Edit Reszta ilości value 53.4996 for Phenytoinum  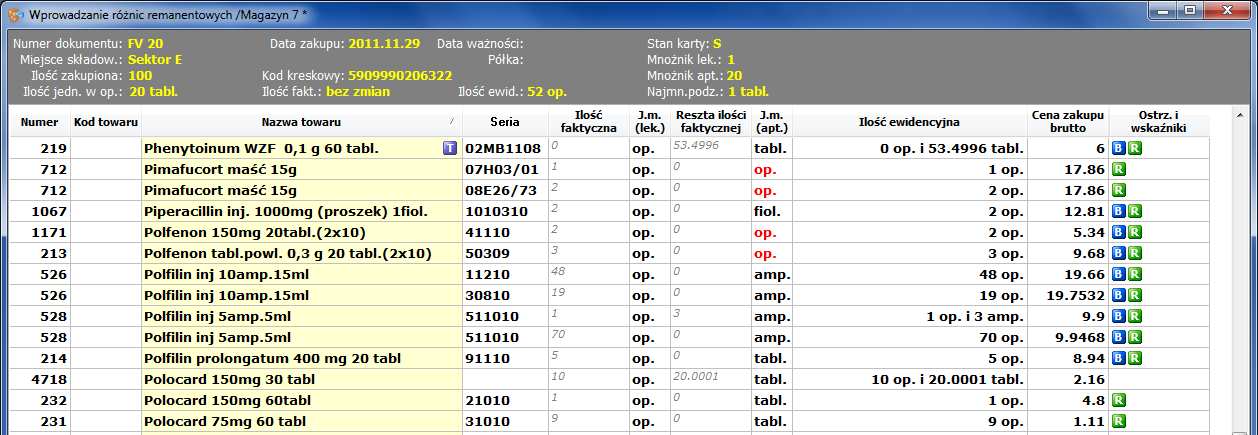tap(709, 148)
